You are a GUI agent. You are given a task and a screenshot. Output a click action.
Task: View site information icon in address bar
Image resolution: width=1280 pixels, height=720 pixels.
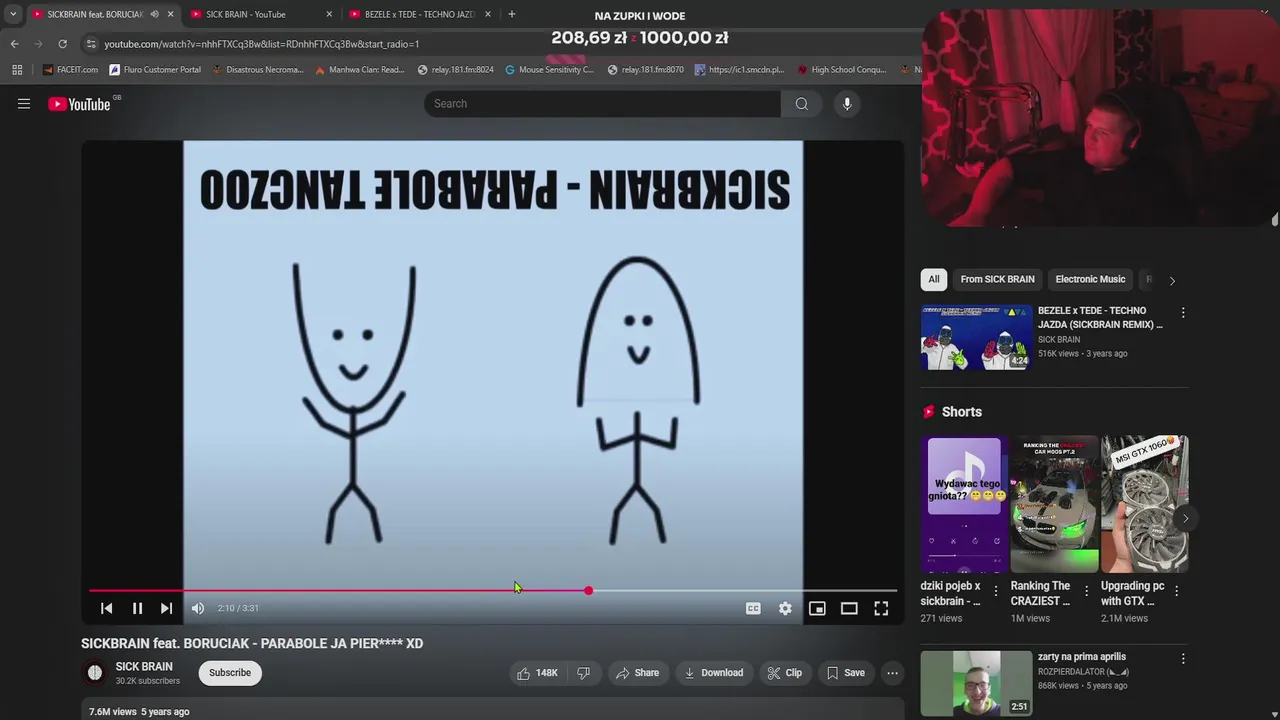pos(91,44)
